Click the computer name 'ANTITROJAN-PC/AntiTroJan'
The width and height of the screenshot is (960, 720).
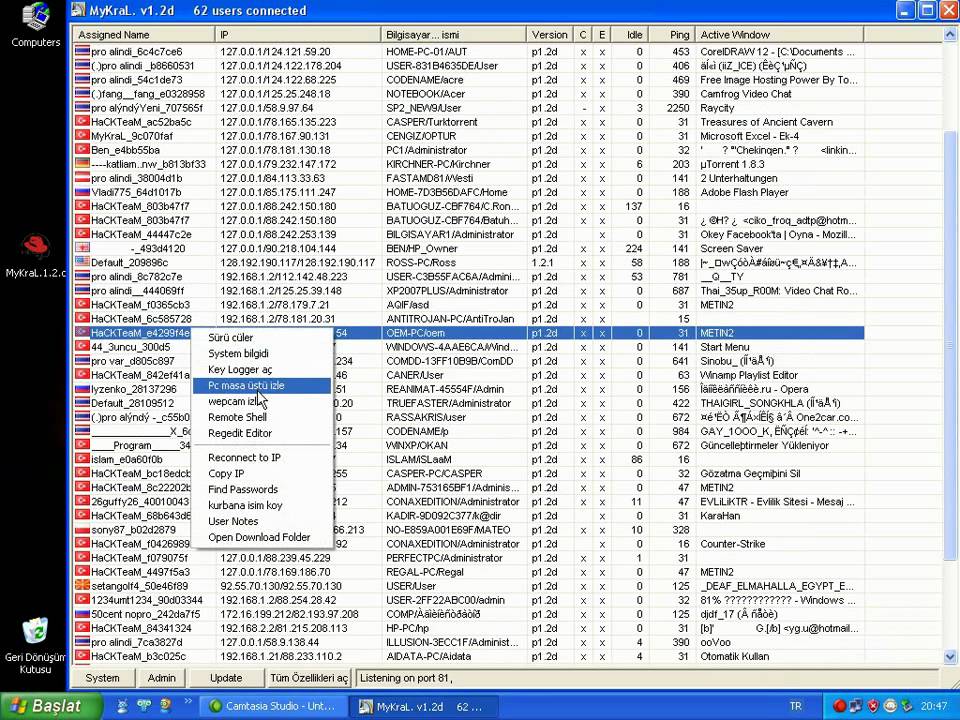click(x=450, y=319)
